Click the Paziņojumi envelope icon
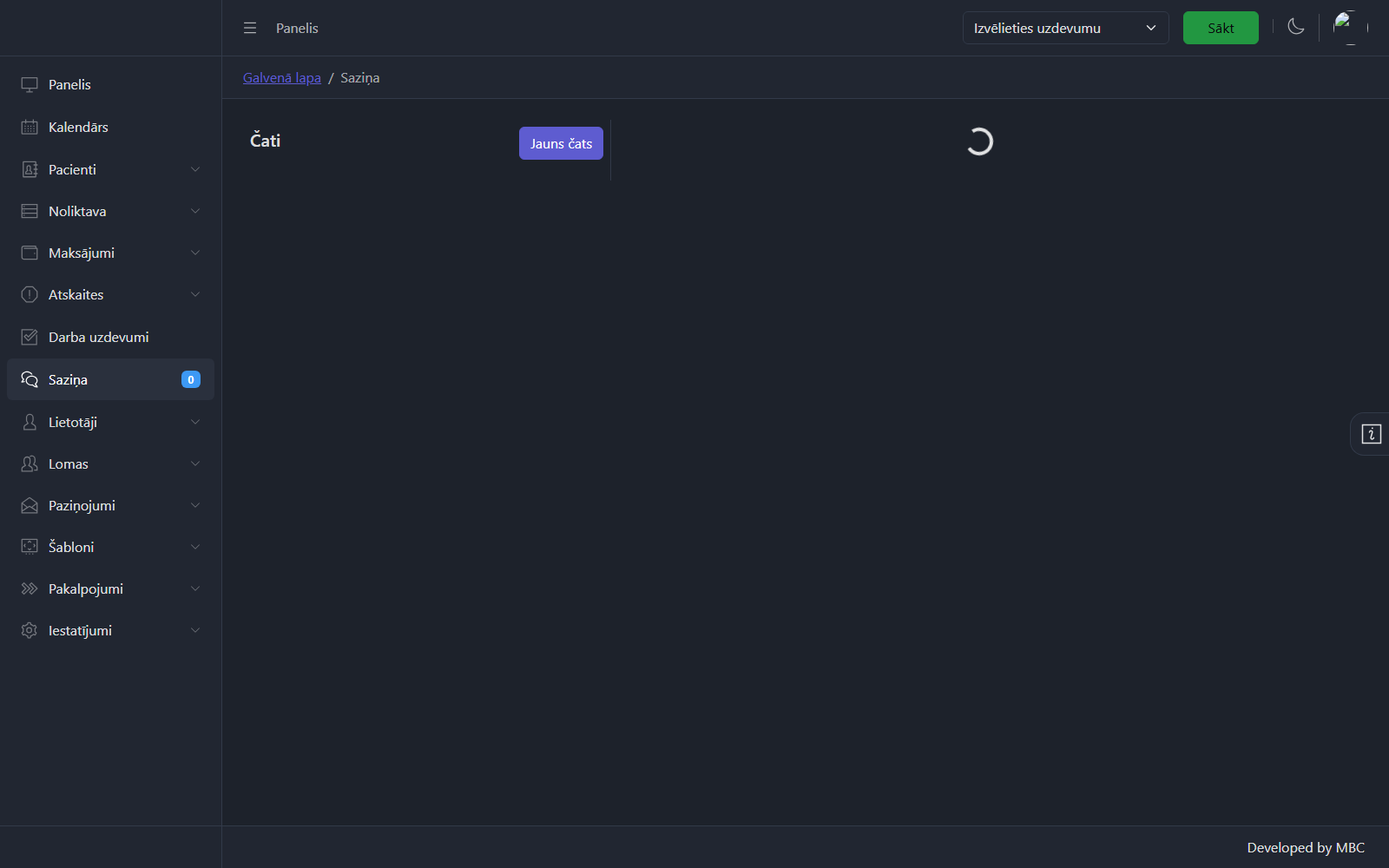The width and height of the screenshot is (1389, 868). click(x=30, y=505)
